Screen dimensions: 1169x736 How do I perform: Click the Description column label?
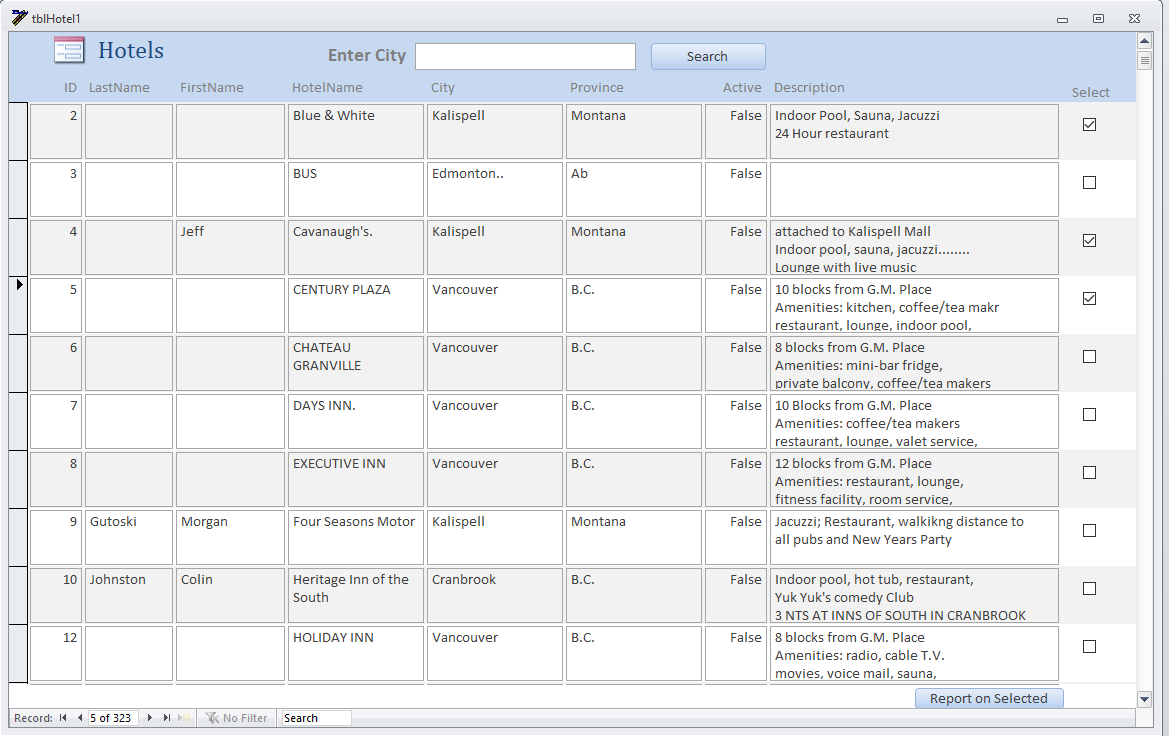pos(809,87)
